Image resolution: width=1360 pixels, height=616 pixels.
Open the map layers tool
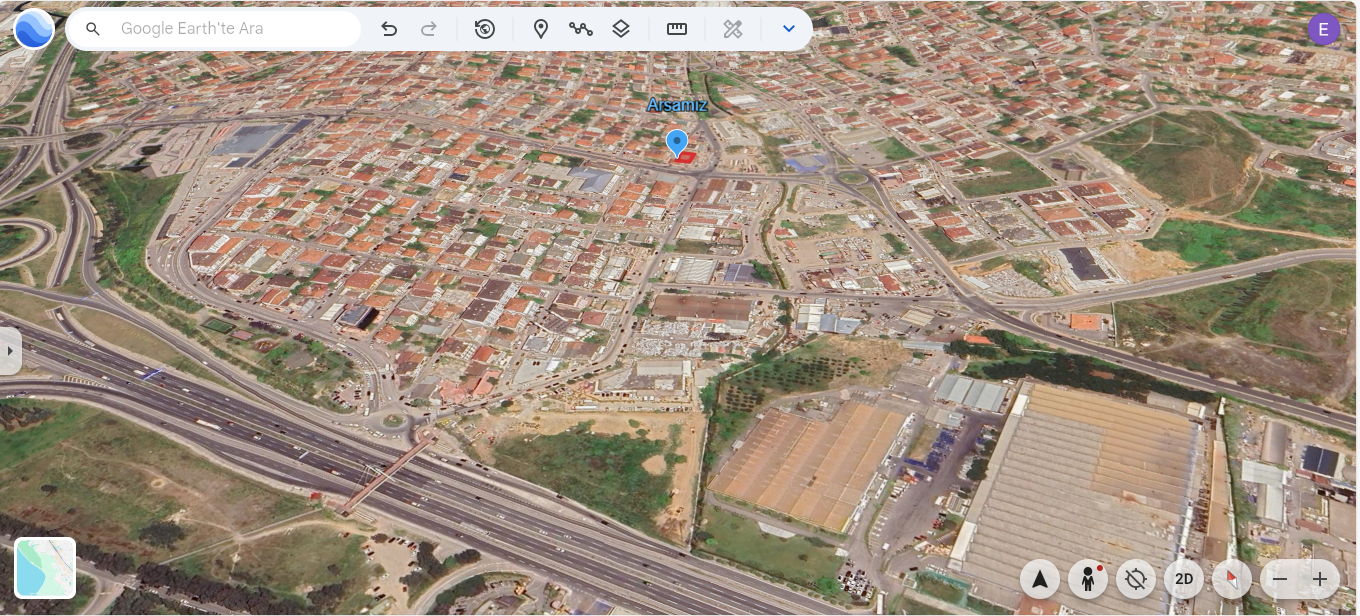tap(621, 29)
